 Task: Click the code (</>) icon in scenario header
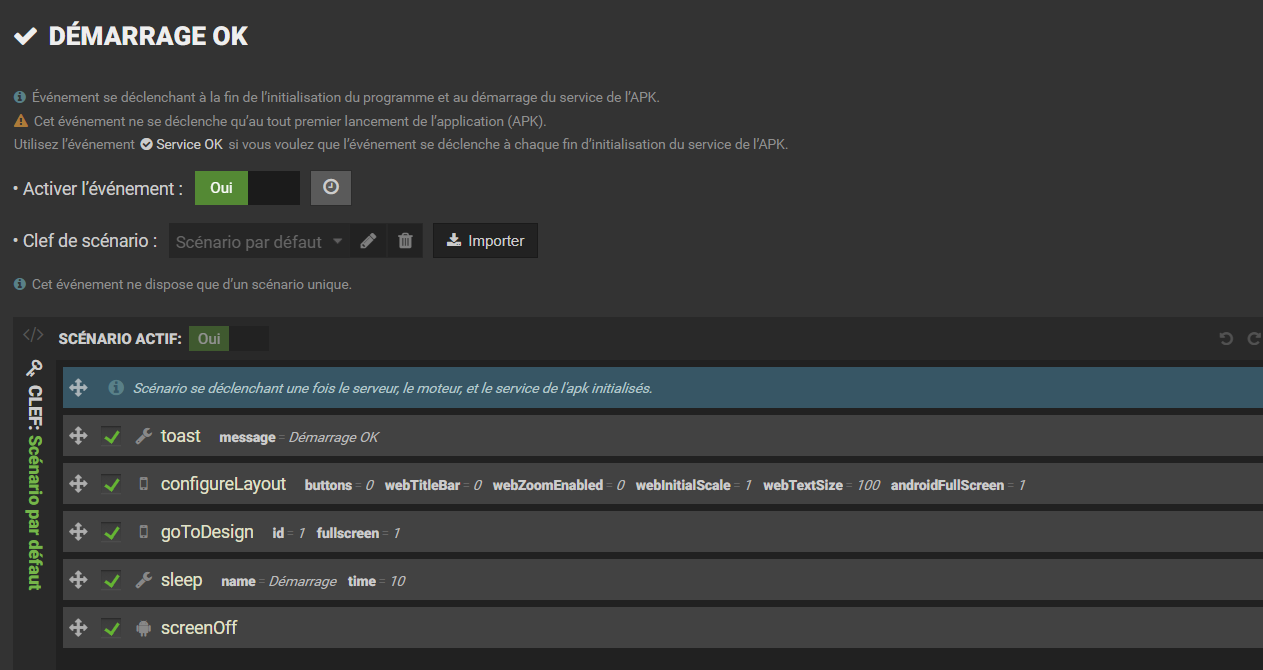[32, 336]
